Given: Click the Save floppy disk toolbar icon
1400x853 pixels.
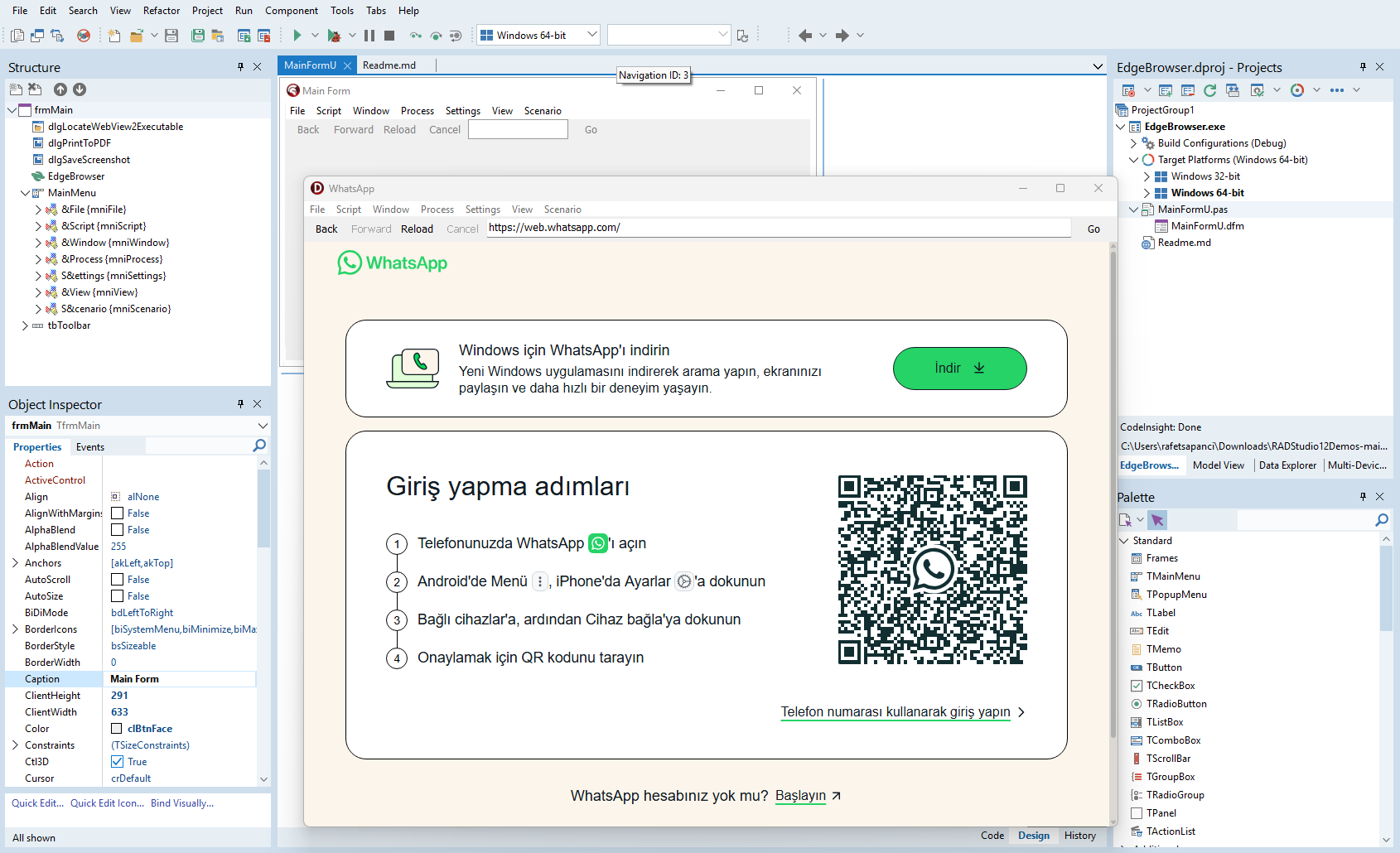Looking at the screenshot, I should click(171, 36).
